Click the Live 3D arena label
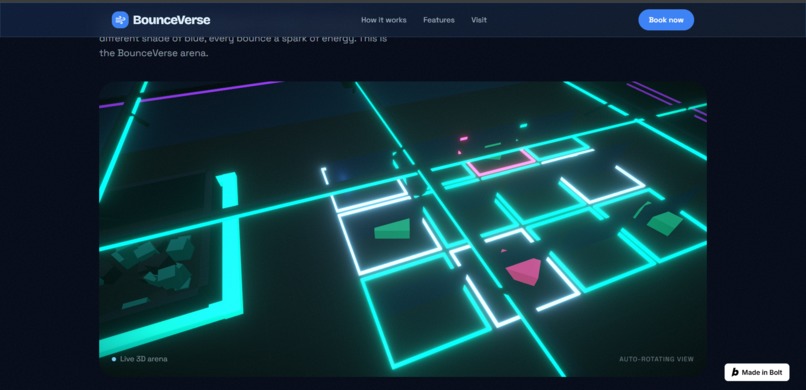806x390 pixels. (x=143, y=359)
